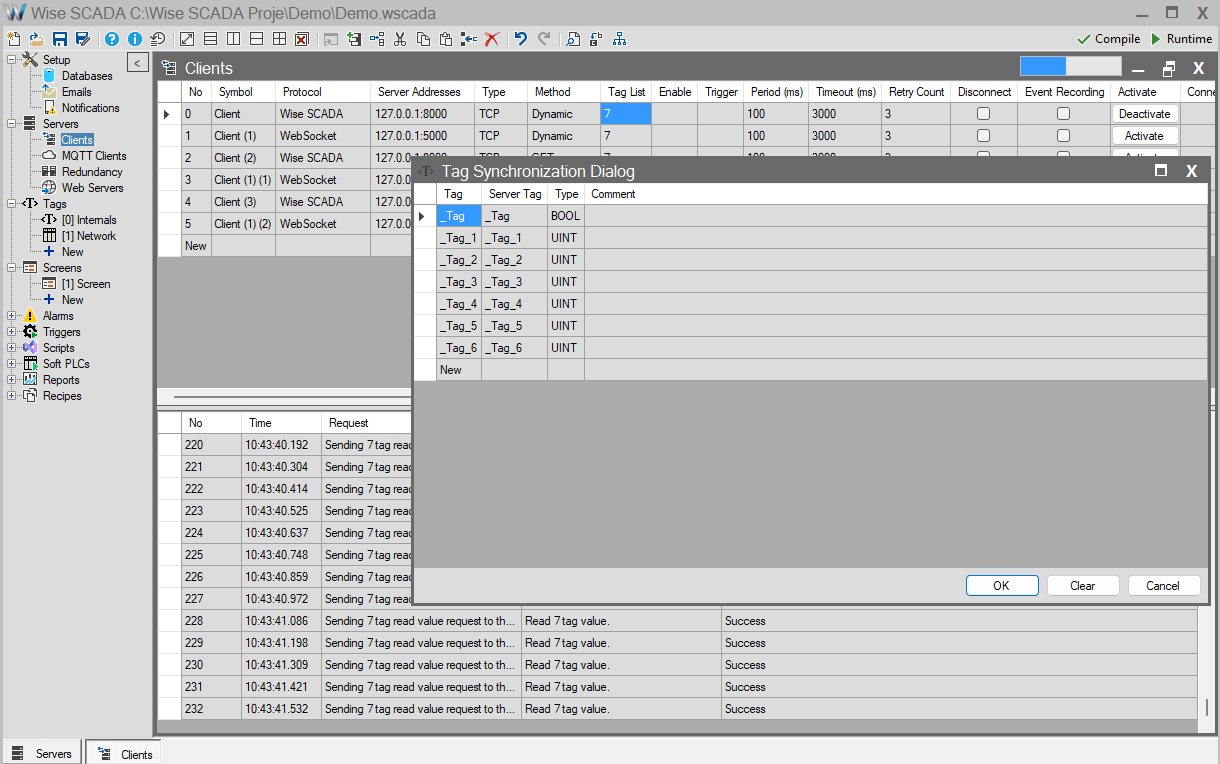Screen dimensions: 1220x764
Task: Tick Disconnect checkbox for client row 0
Action: tap(983, 114)
